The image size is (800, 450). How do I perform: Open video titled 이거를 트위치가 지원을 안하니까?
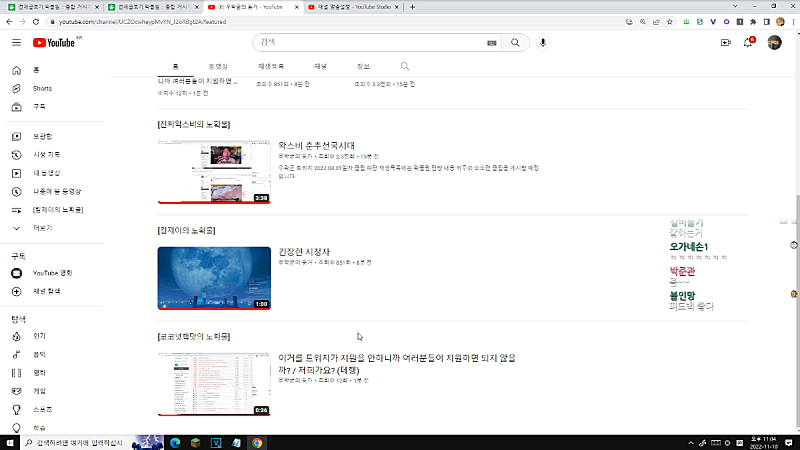pos(397,364)
